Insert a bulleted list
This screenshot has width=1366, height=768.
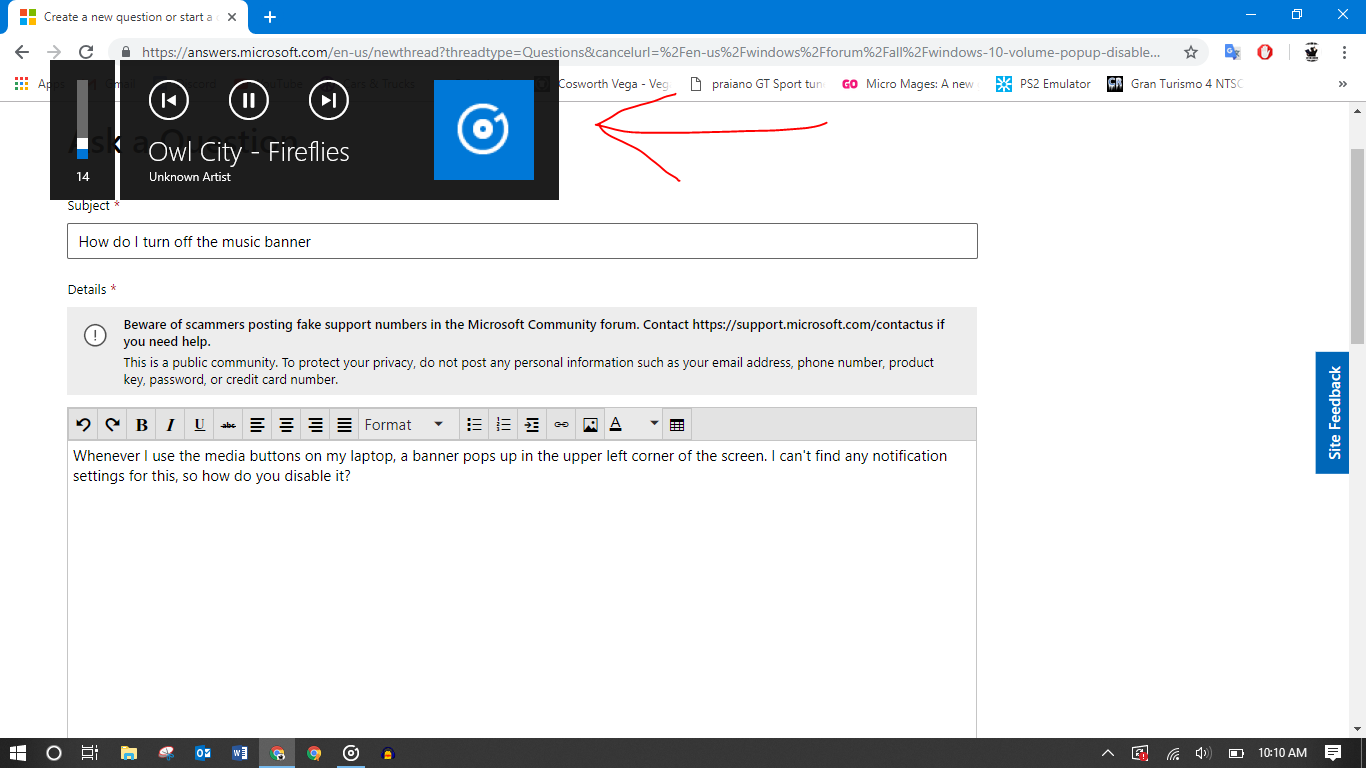point(475,425)
